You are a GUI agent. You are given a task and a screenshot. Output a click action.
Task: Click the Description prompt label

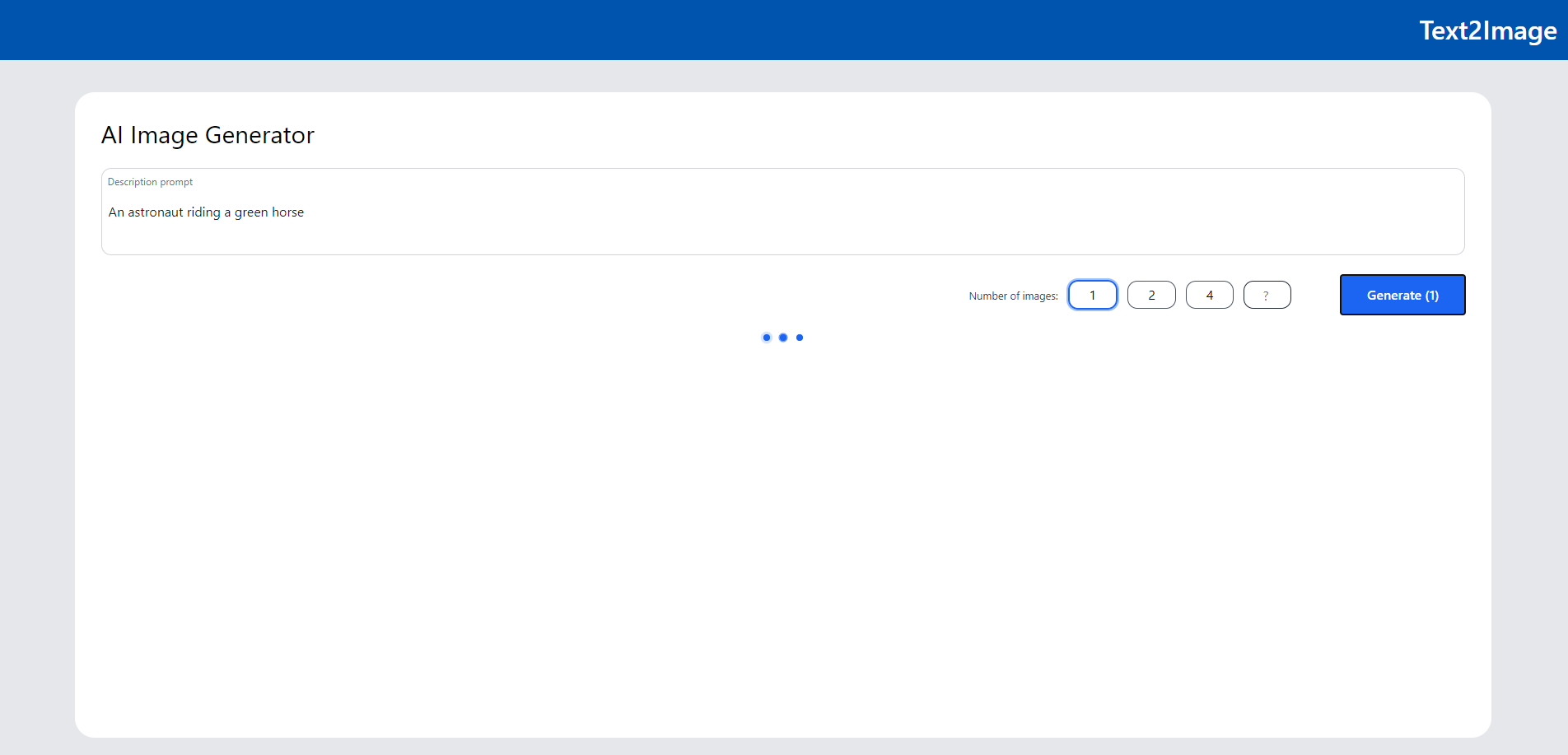point(150,181)
